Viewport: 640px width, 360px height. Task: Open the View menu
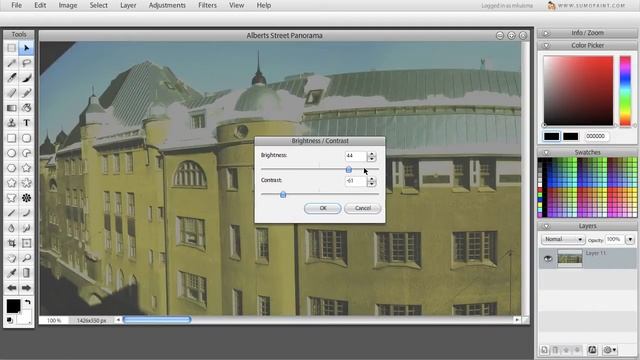(236, 5)
